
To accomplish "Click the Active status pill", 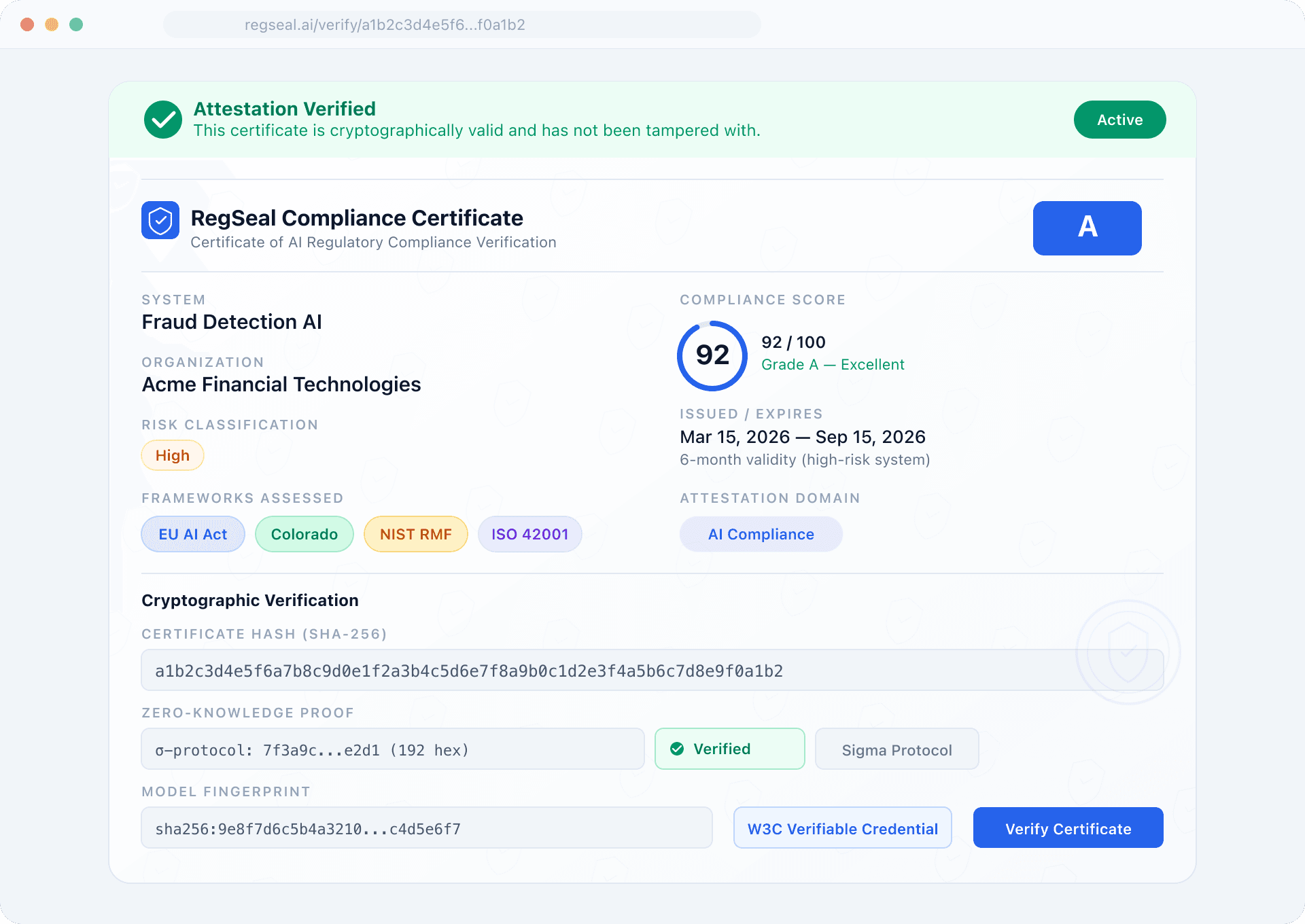I will [x=1119, y=119].
